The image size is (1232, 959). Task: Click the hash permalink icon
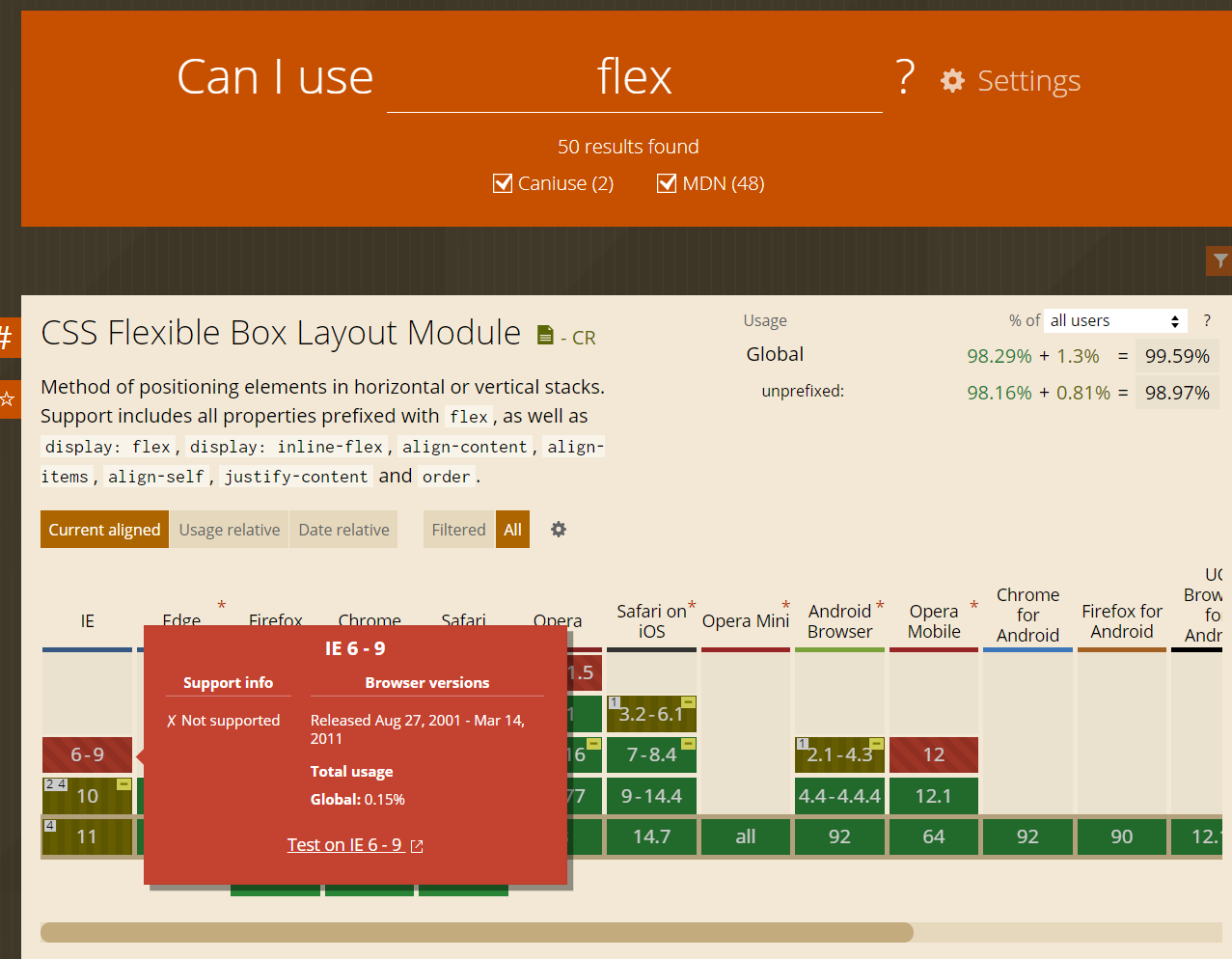[8, 338]
